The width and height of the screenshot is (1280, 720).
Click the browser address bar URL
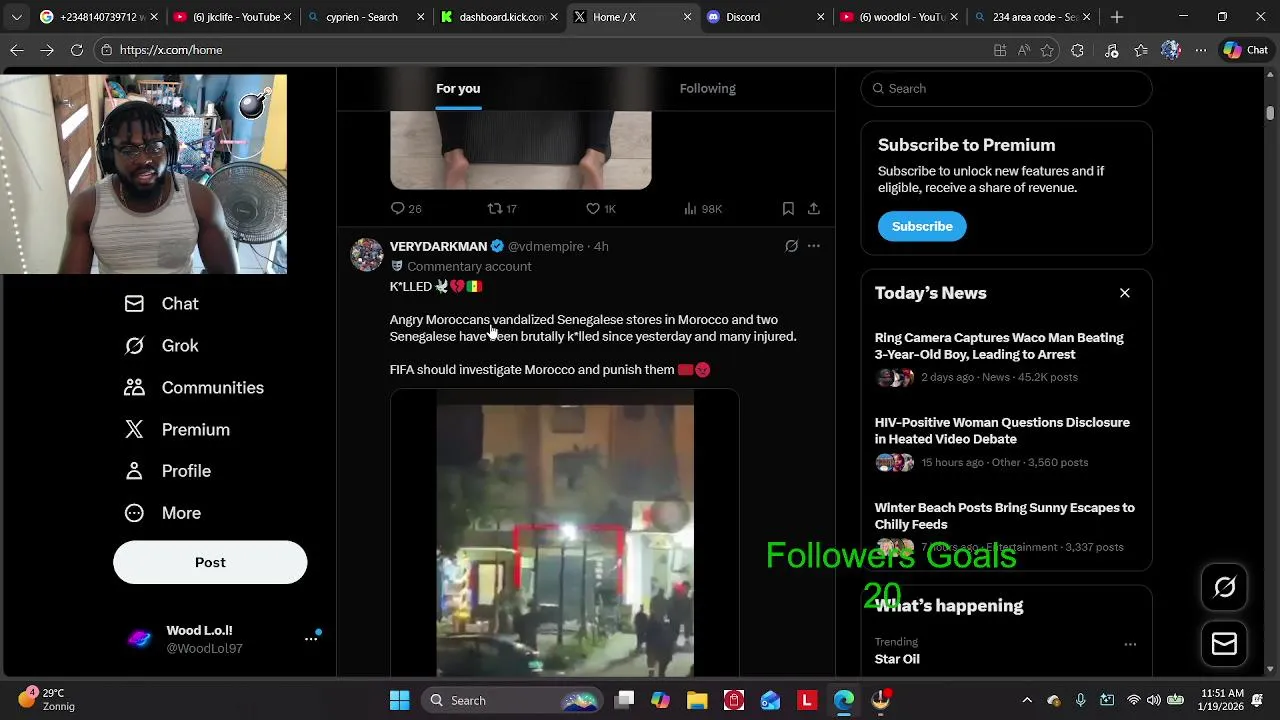point(171,50)
